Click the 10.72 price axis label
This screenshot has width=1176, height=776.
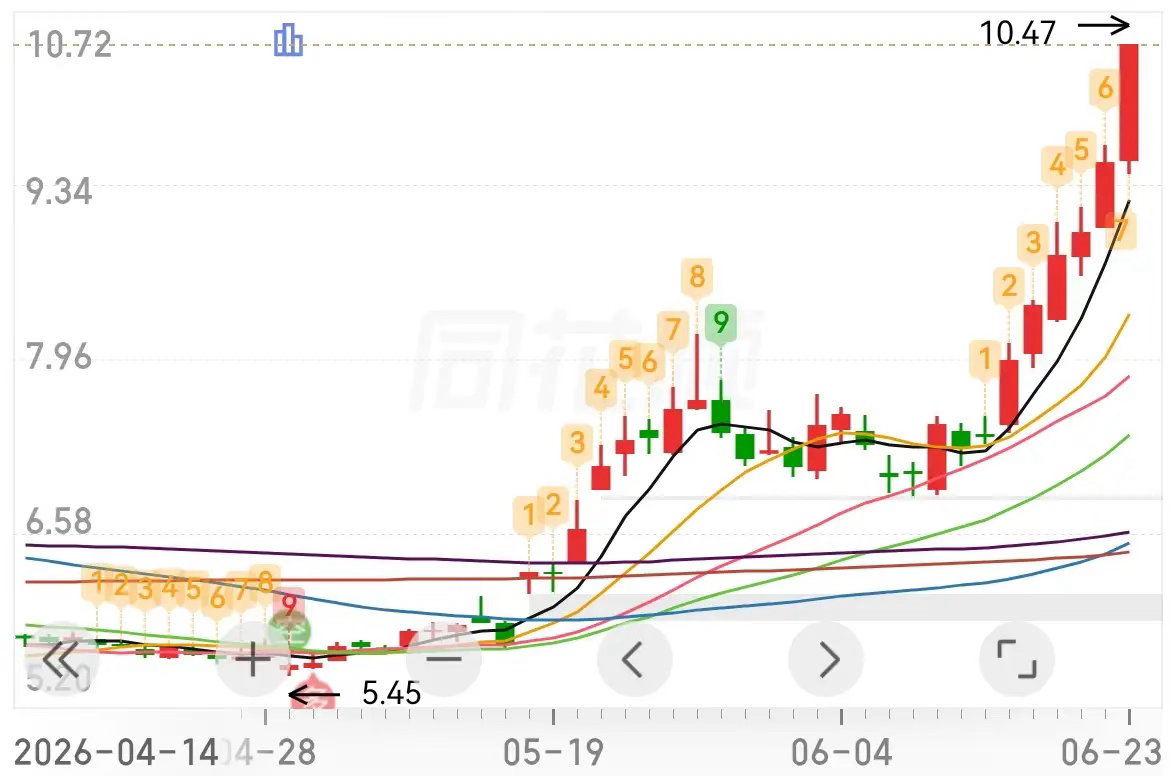(68, 45)
